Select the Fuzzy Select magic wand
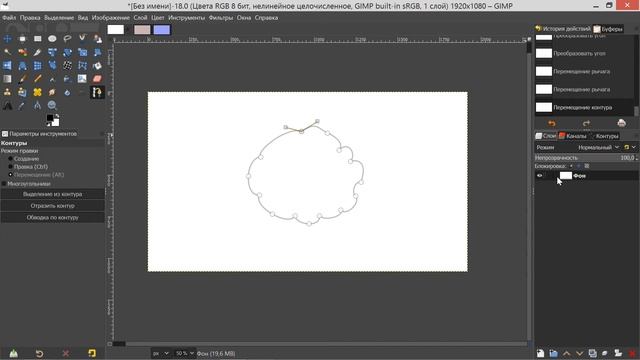The width and height of the screenshot is (640, 360). click(7, 52)
